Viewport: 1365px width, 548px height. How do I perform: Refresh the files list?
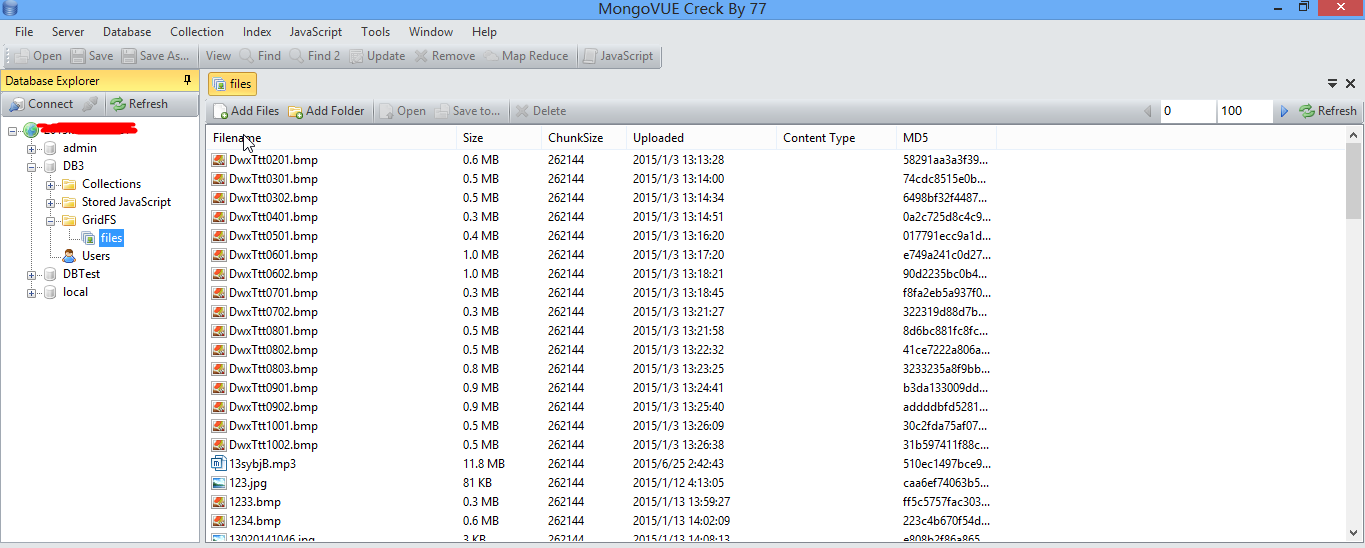click(1328, 111)
